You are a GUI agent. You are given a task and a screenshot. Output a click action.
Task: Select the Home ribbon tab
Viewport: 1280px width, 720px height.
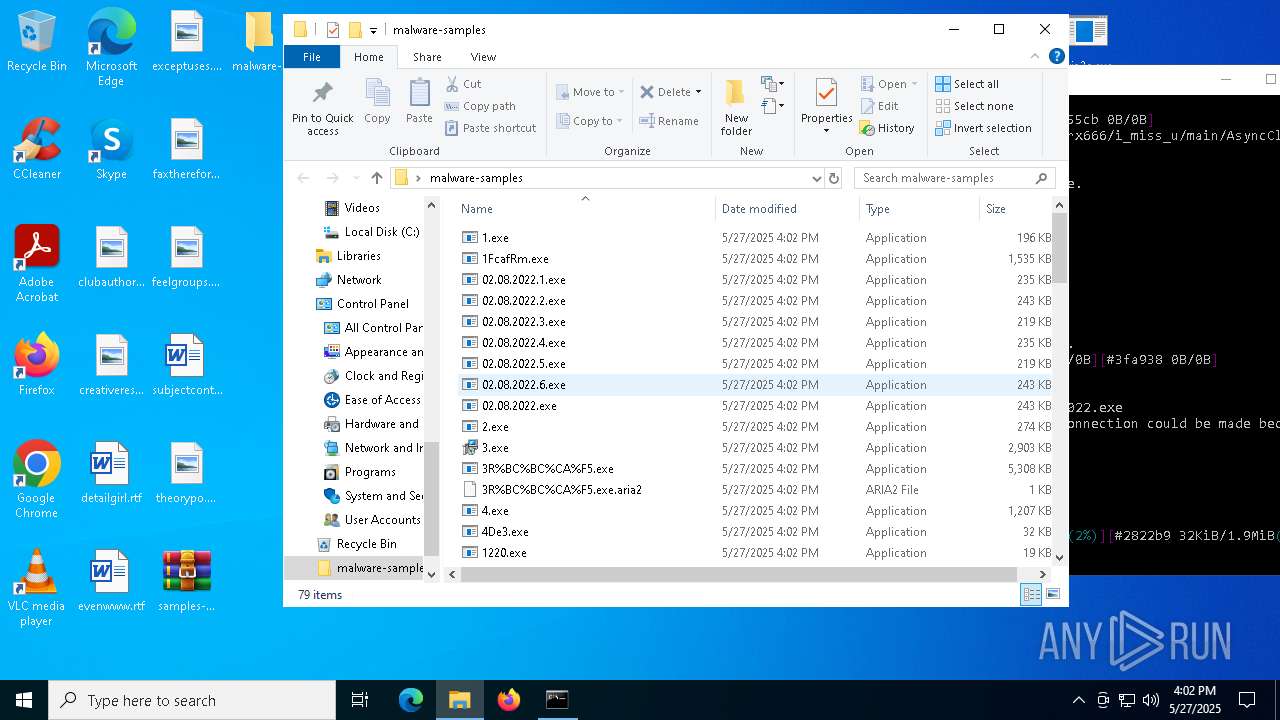tap(368, 57)
